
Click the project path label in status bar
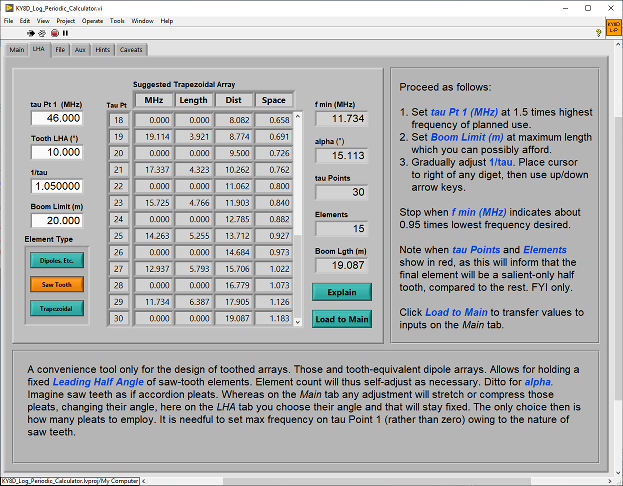(70, 481)
